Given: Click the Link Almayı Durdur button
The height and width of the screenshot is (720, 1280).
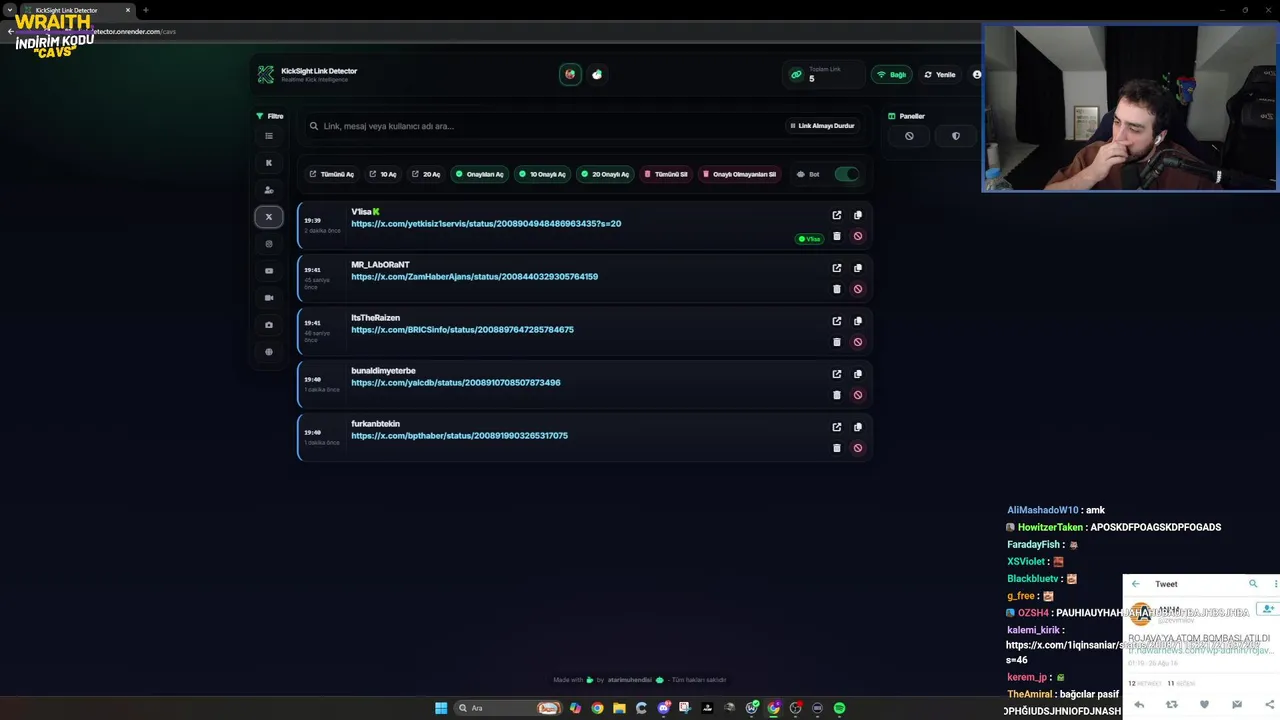Looking at the screenshot, I should [822, 126].
